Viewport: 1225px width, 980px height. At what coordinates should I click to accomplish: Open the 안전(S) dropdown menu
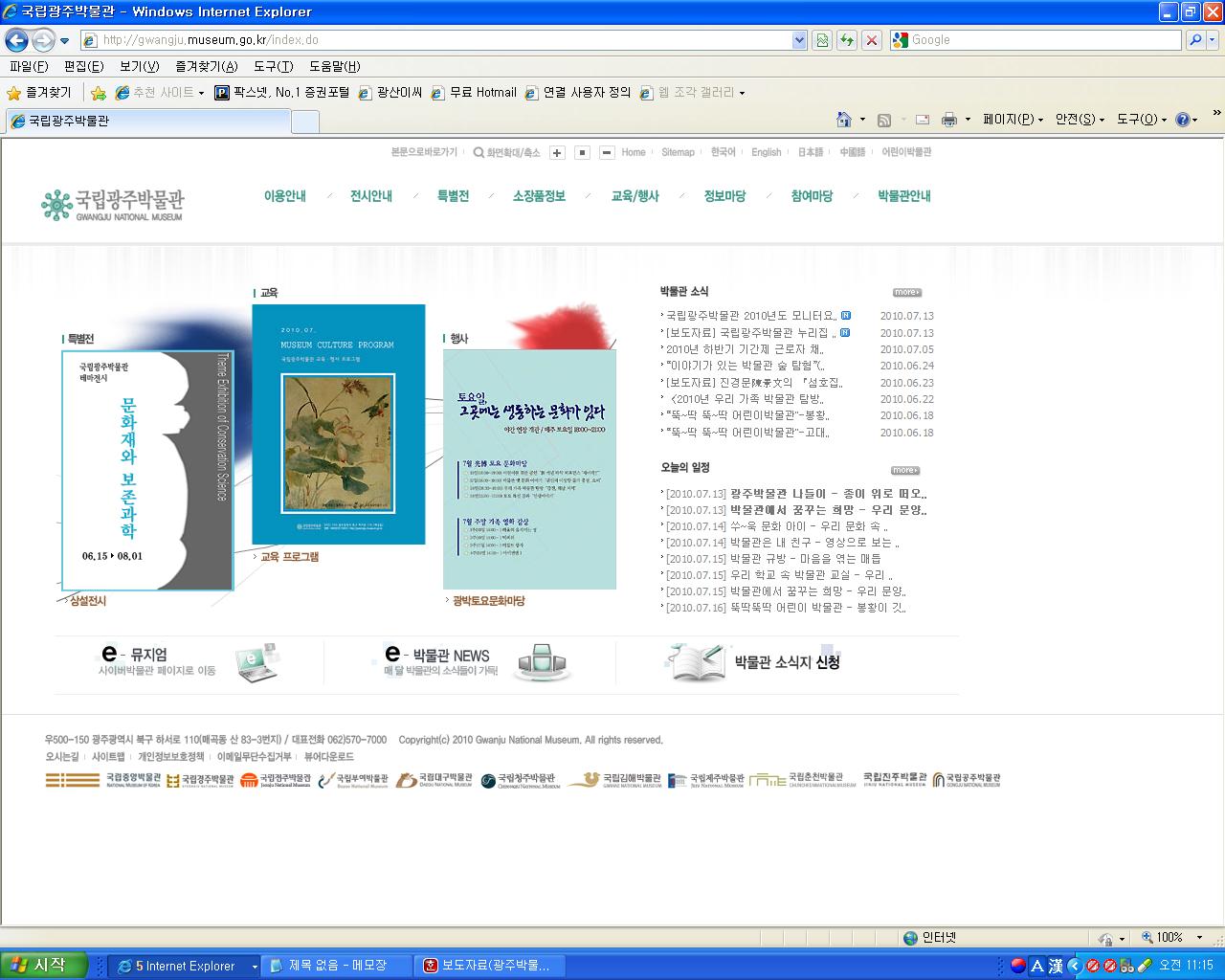coord(1079,120)
